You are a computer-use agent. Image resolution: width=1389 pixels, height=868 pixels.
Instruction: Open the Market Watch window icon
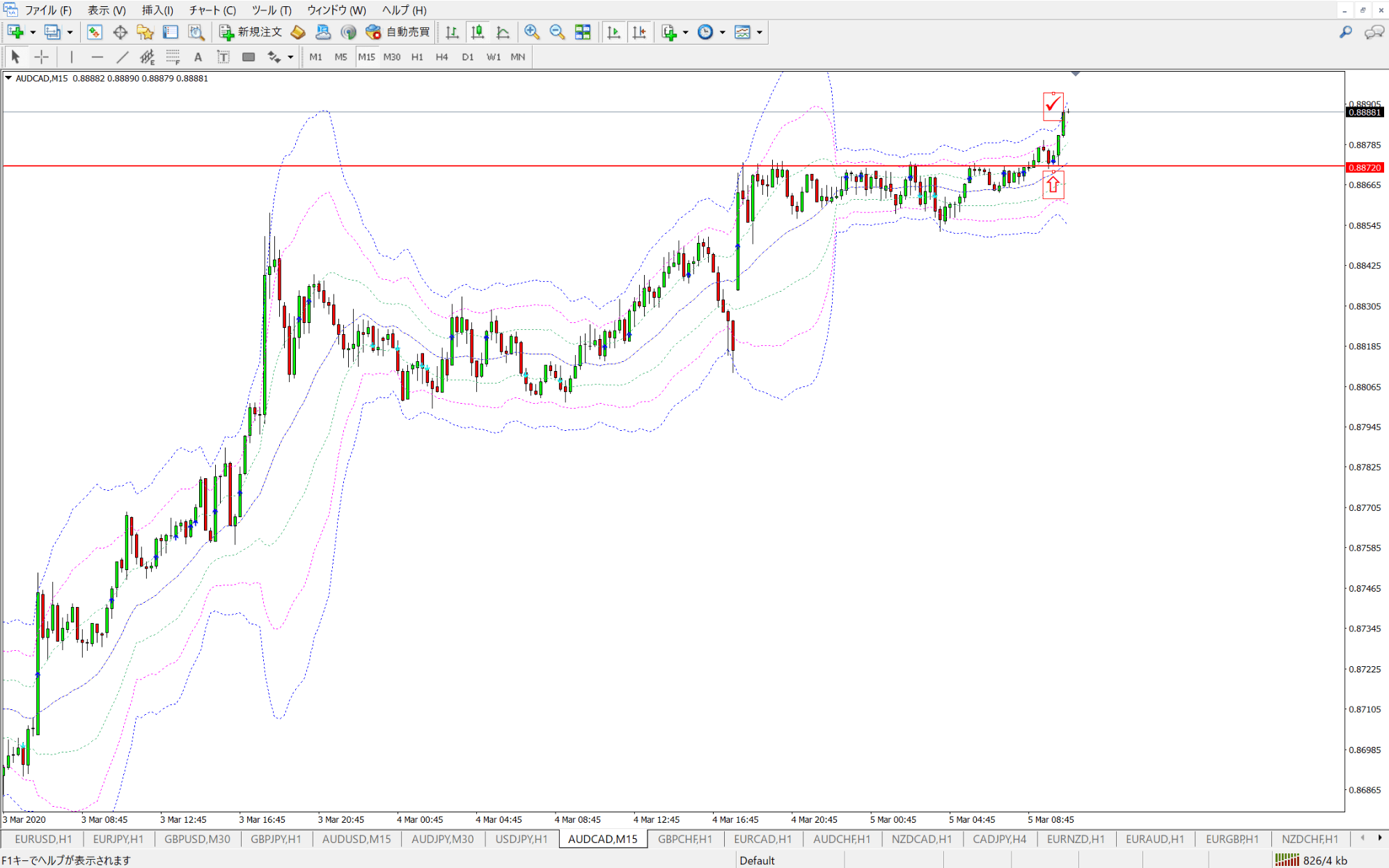click(x=95, y=32)
